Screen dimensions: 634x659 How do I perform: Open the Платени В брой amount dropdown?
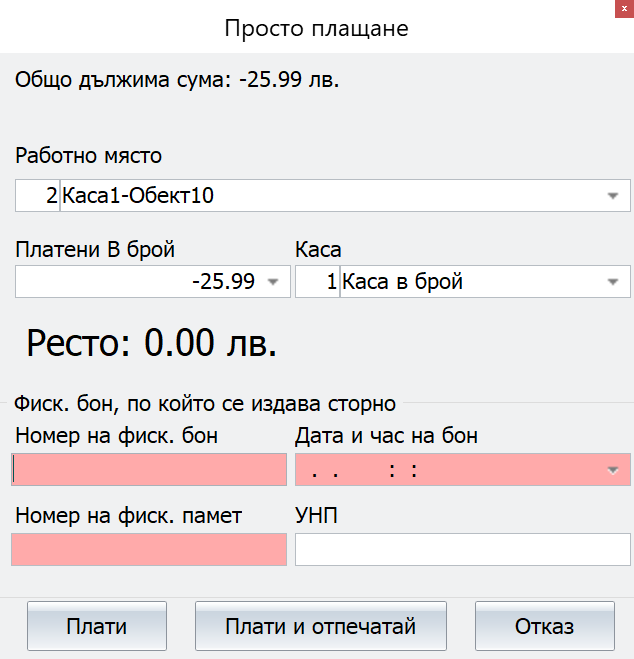(x=273, y=282)
